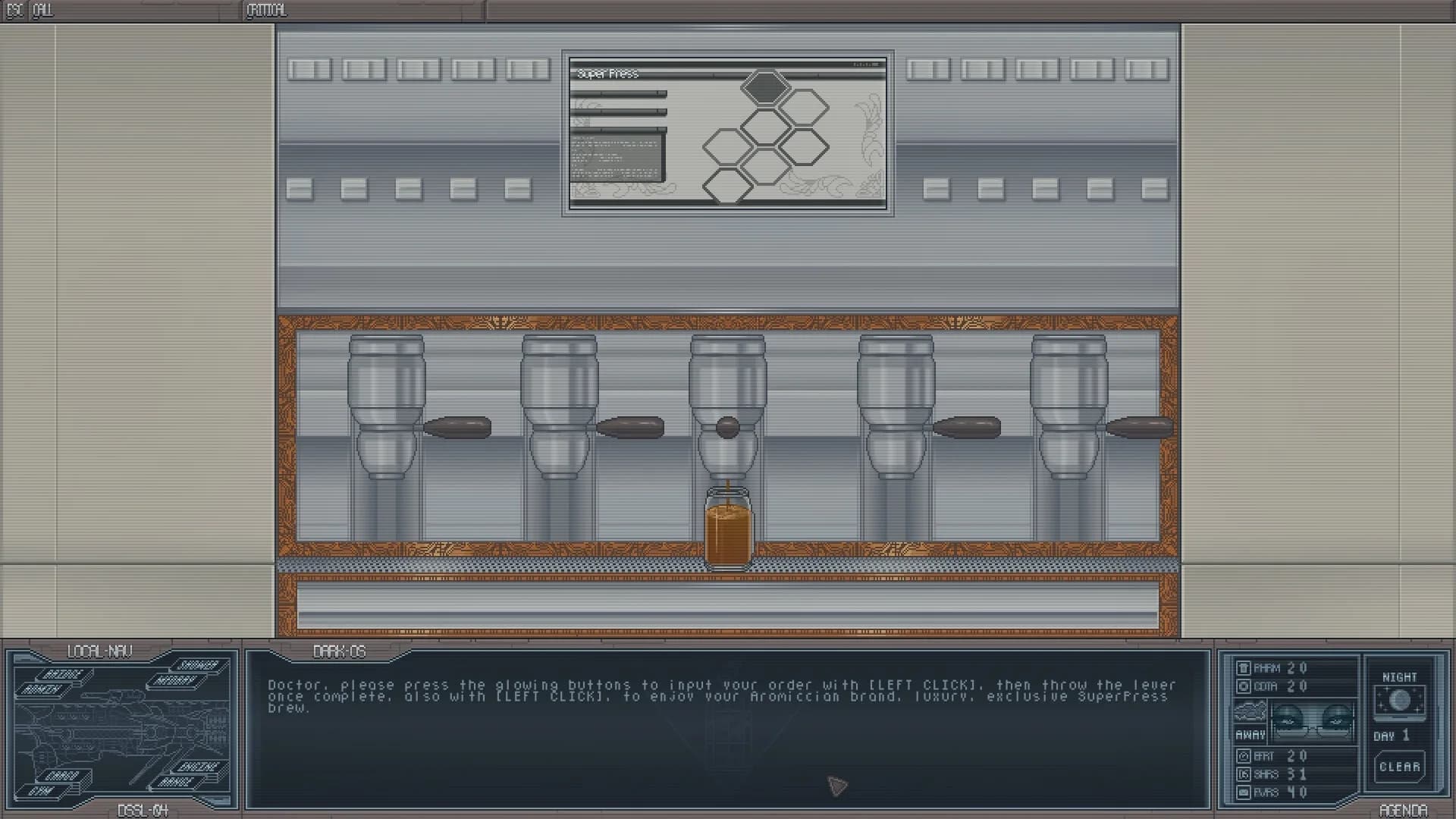1456x819 pixels.
Task: Push fifth button in upper-left button row
Action: [528, 70]
